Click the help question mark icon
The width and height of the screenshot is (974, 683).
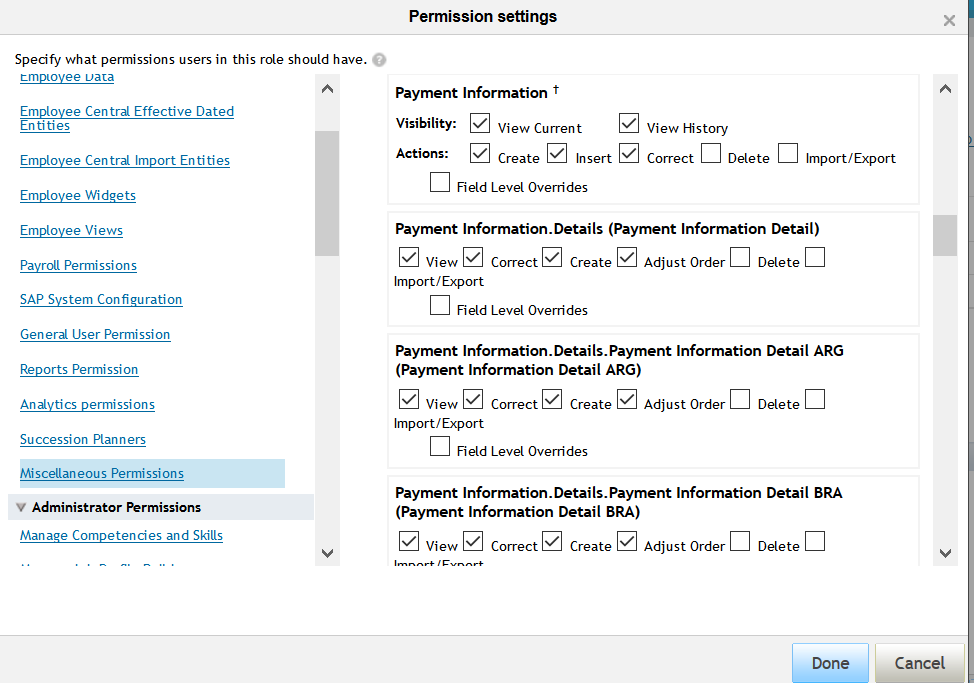pyautogui.click(x=379, y=60)
